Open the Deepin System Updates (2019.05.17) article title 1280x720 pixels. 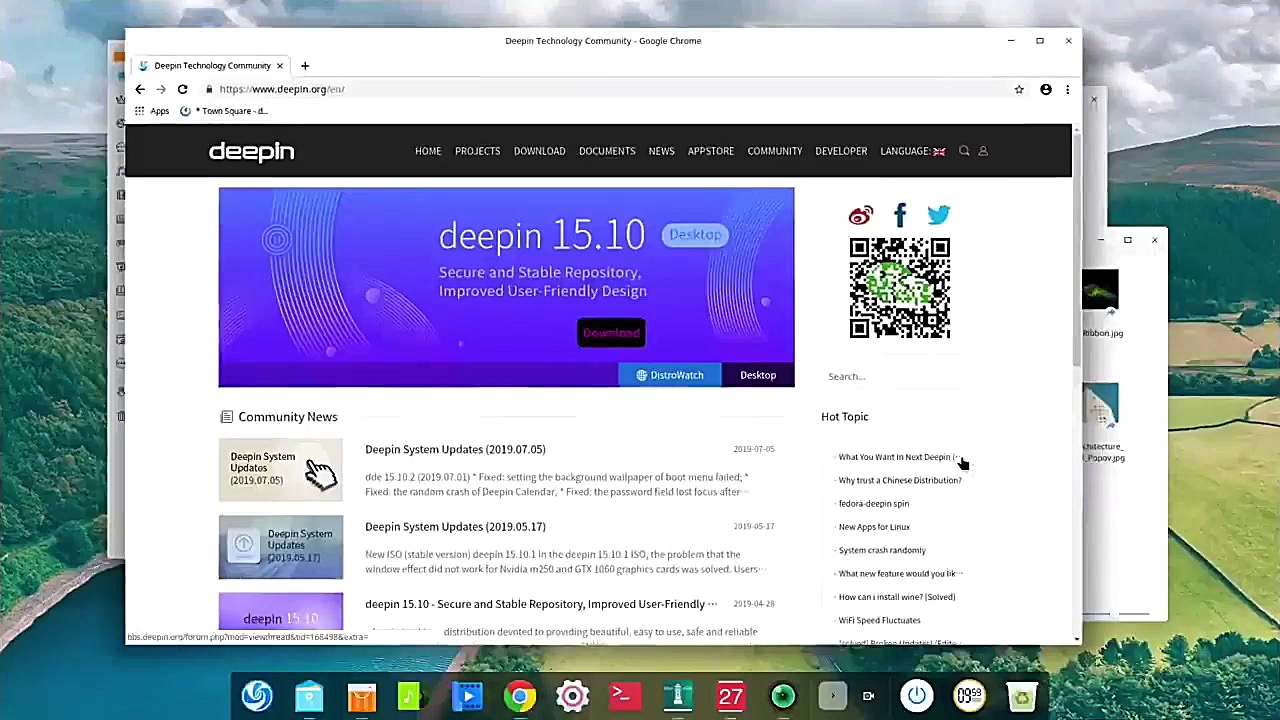(455, 526)
